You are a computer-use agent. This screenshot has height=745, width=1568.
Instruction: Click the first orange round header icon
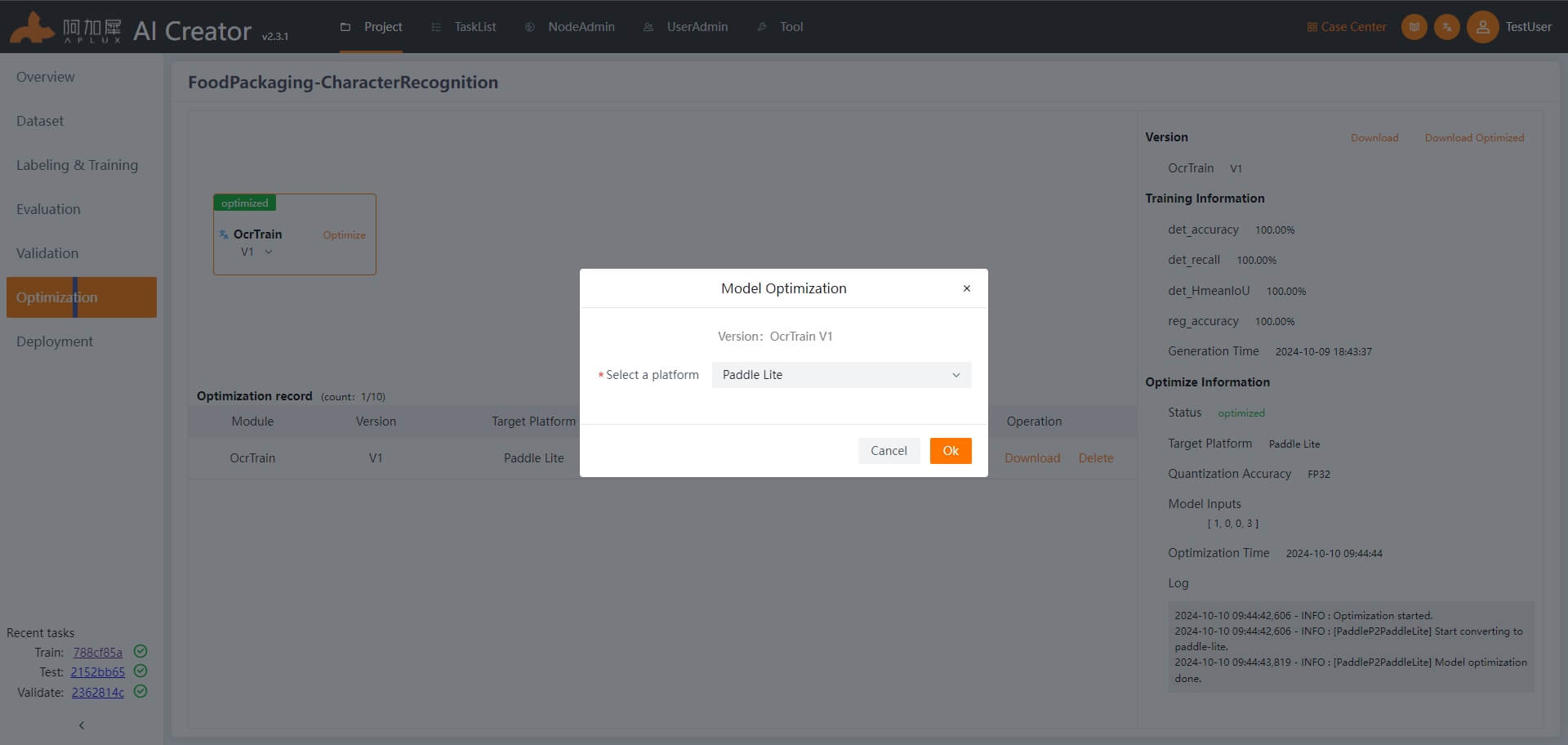[1414, 27]
